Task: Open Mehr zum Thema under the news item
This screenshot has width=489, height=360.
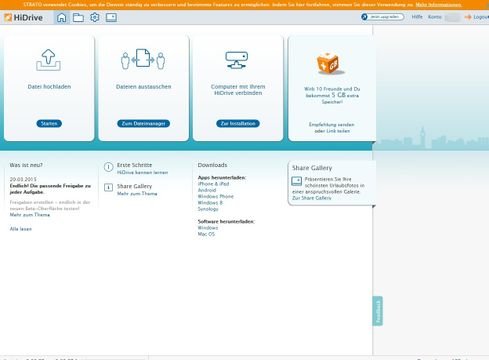Action: pos(30,215)
